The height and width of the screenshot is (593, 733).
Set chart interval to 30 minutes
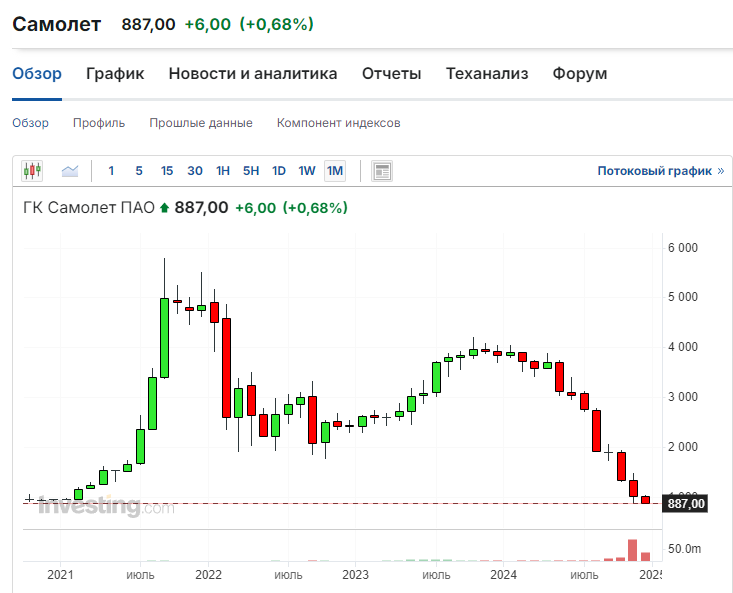[x=195, y=171]
